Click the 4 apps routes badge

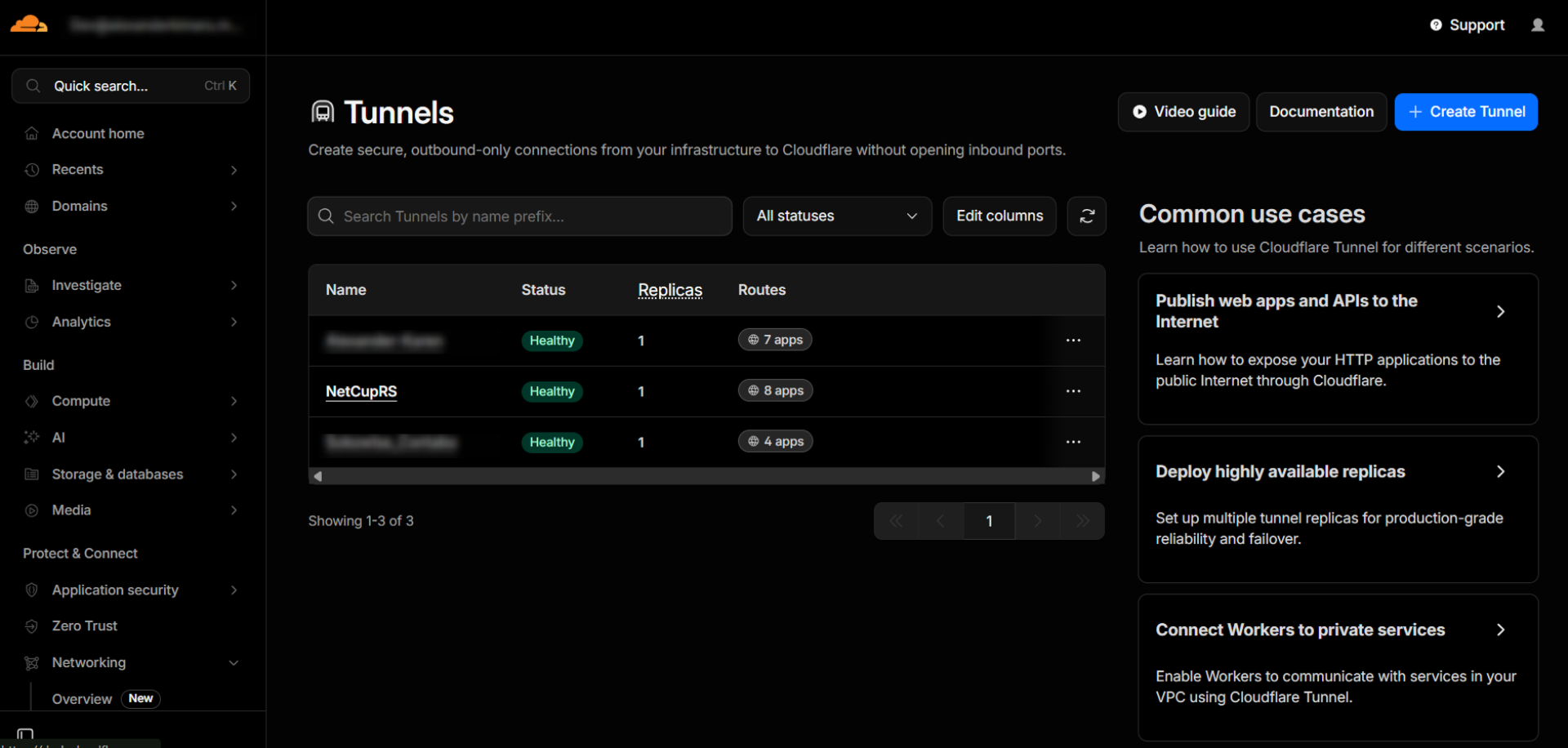coord(775,441)
